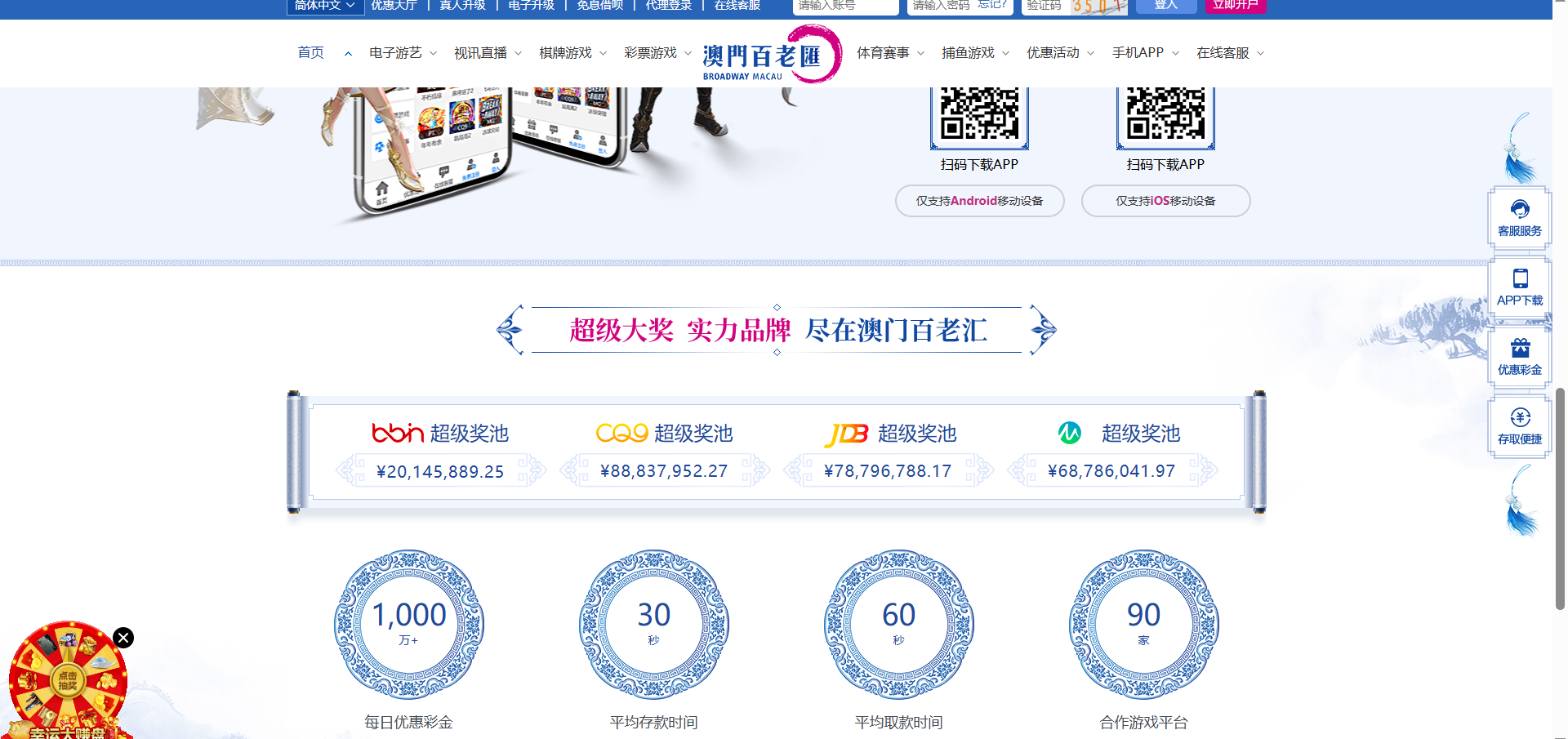Open the APP下载 sidebar icon
The height and width of the screenshot is (739, 1568).
1519,287
